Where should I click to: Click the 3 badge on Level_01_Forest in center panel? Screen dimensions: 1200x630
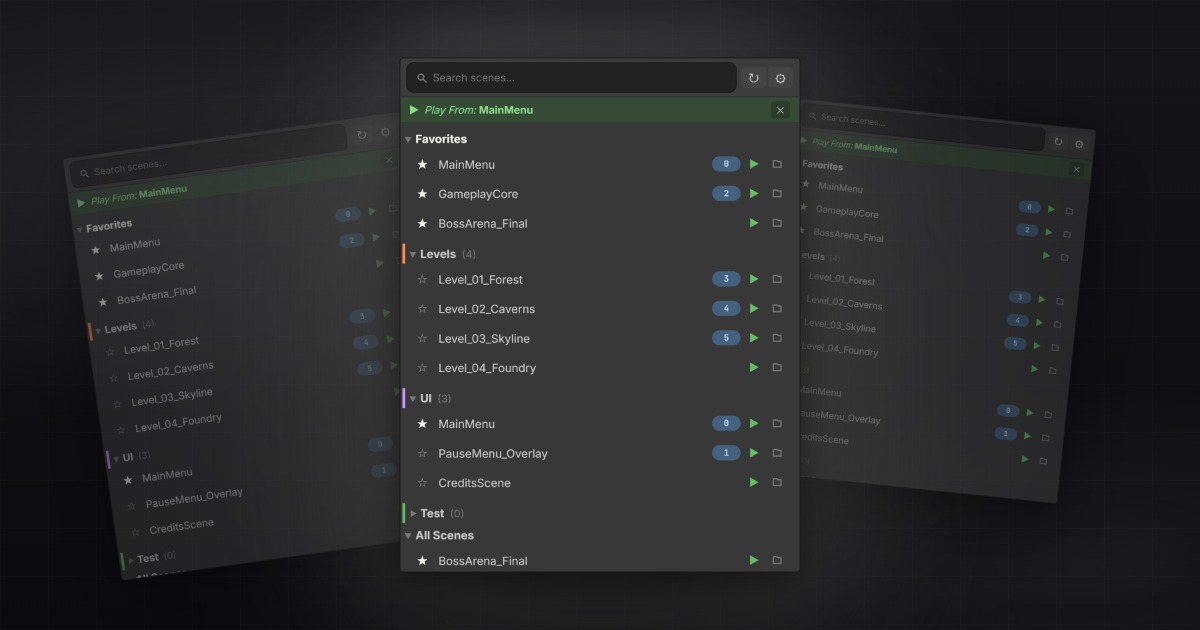(727, 279)
